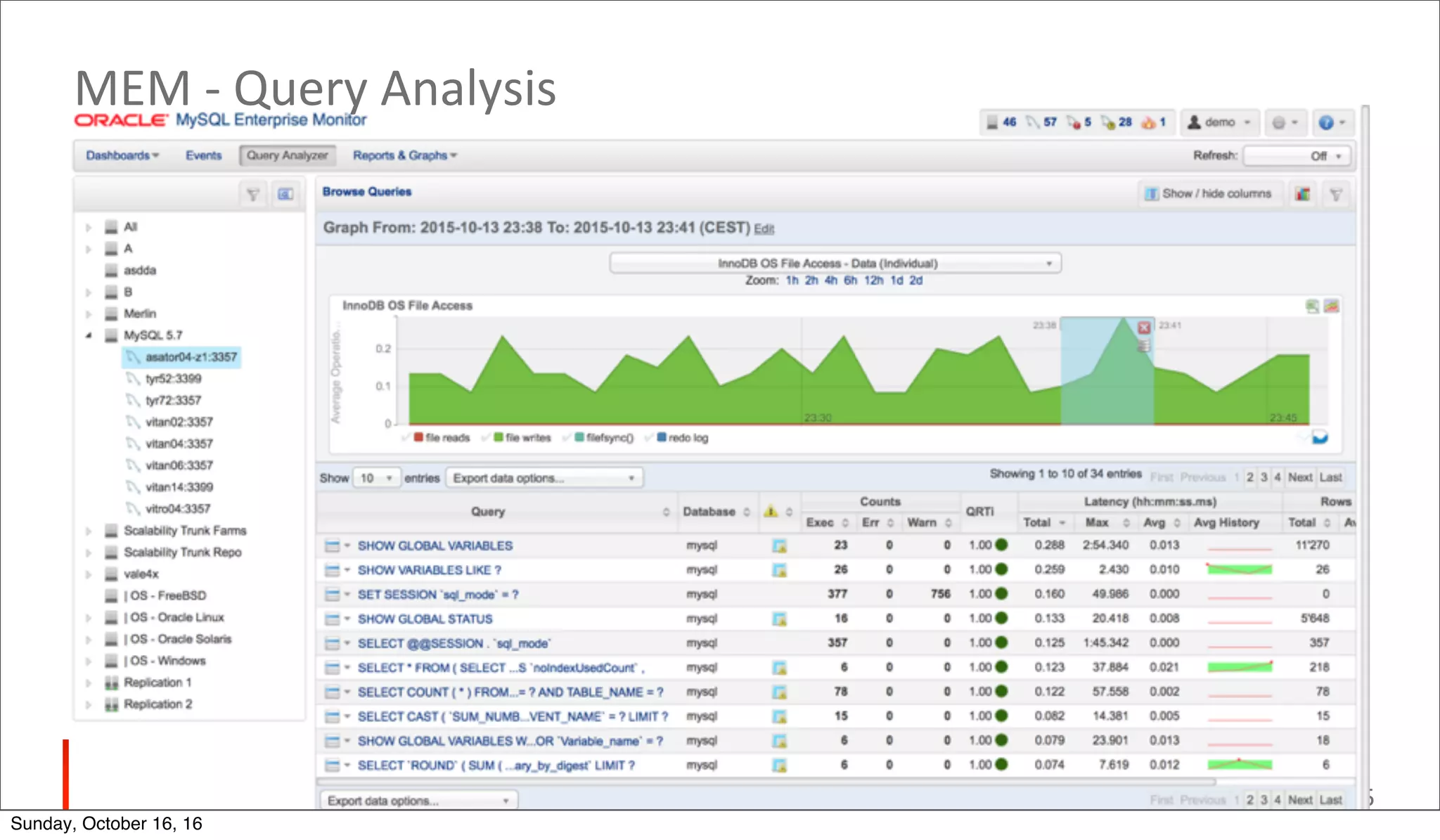This screenshot has width=1440, height=840.
Task: Toggle the file reads legend checkbox
Action: click(x=406, y=438)
